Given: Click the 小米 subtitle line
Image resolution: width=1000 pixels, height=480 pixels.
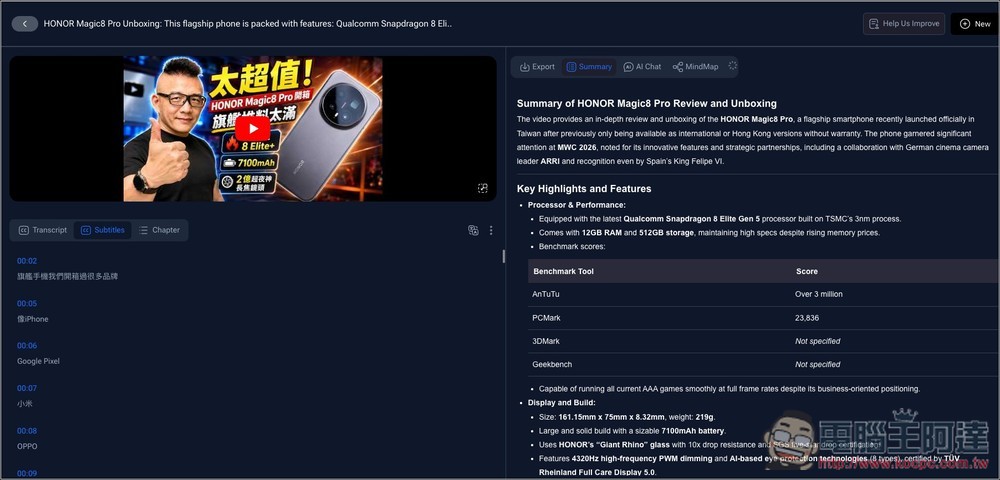Looking at the screenshot, I should 25,404.
